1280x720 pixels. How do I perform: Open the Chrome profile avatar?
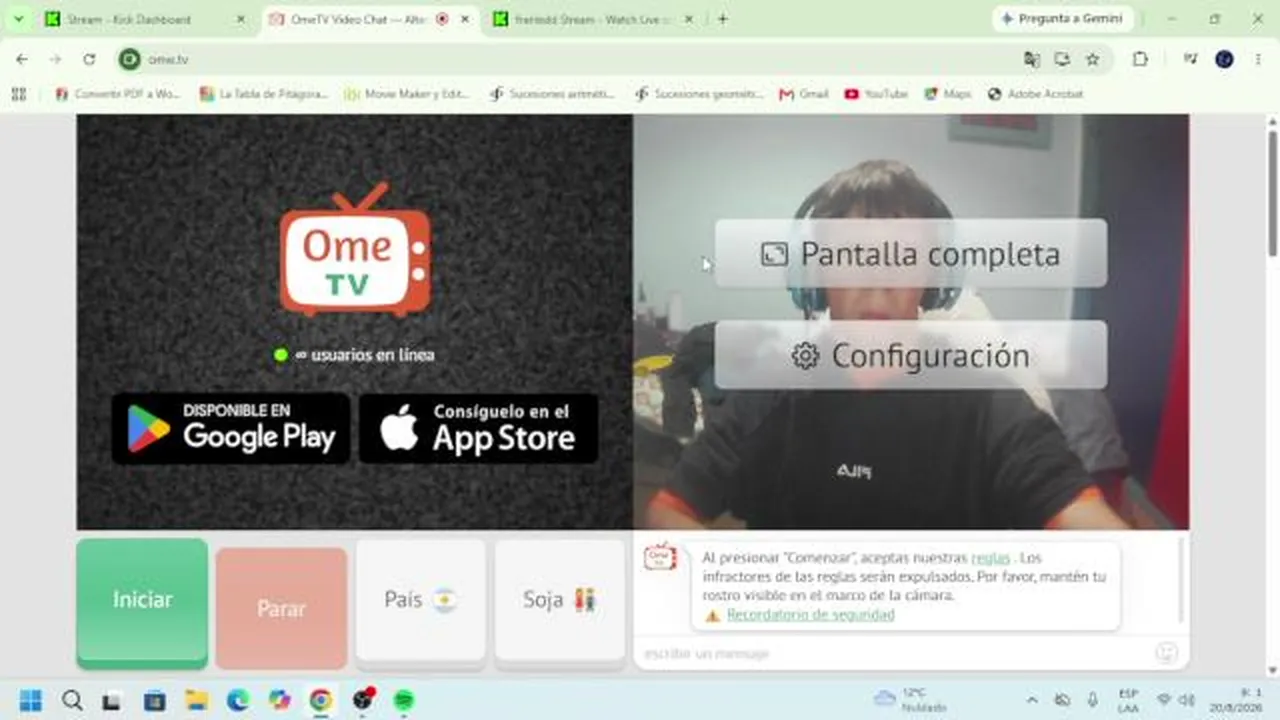tap(1224, 59)
